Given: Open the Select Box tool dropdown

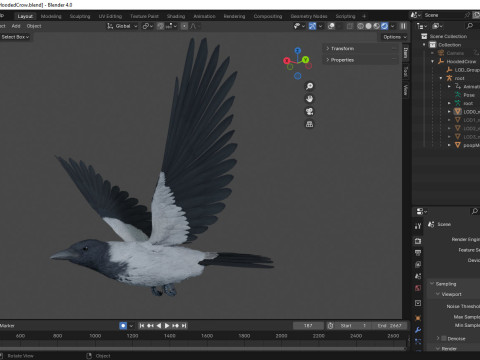Looking at the screenshot, I should [15, 37].
